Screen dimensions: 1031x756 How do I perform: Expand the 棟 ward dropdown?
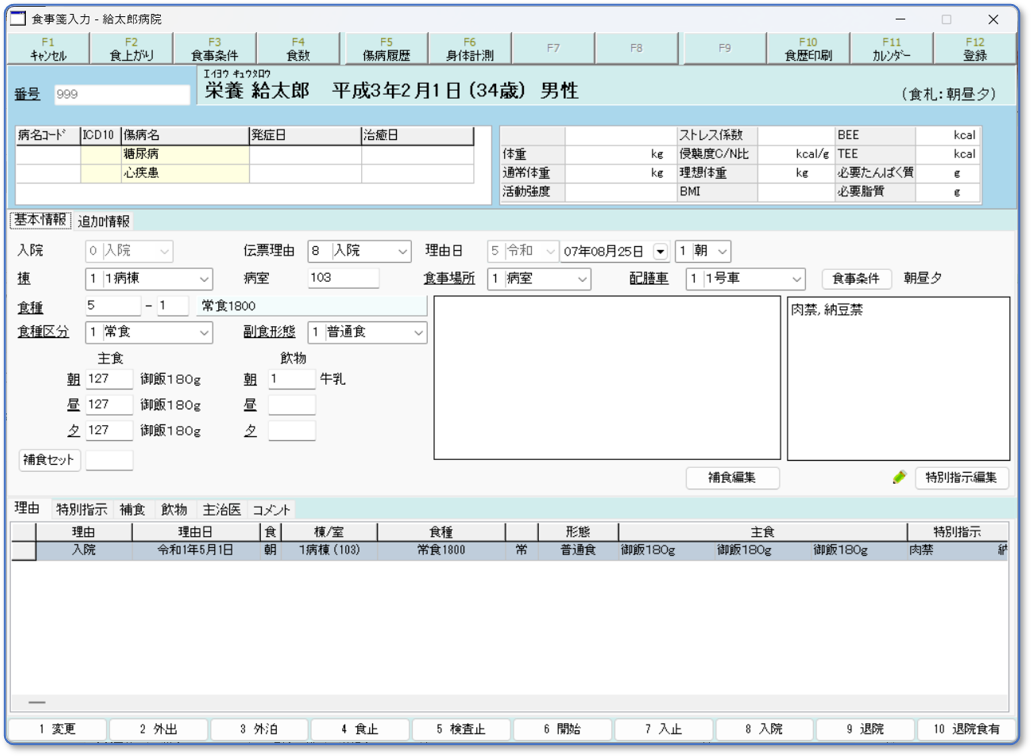pos(204,279)
